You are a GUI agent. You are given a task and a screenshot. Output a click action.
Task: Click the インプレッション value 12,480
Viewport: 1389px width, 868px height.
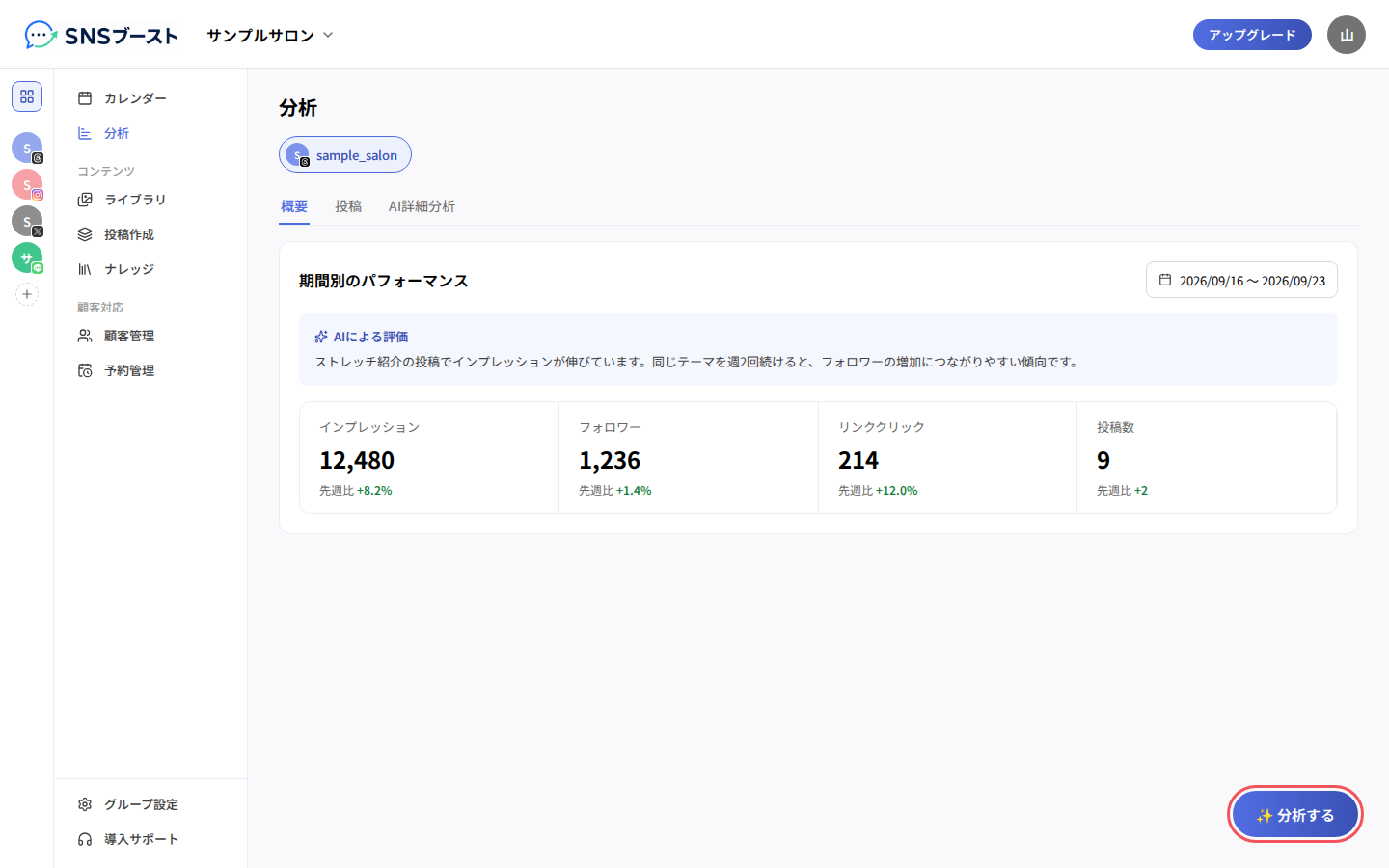357,461
